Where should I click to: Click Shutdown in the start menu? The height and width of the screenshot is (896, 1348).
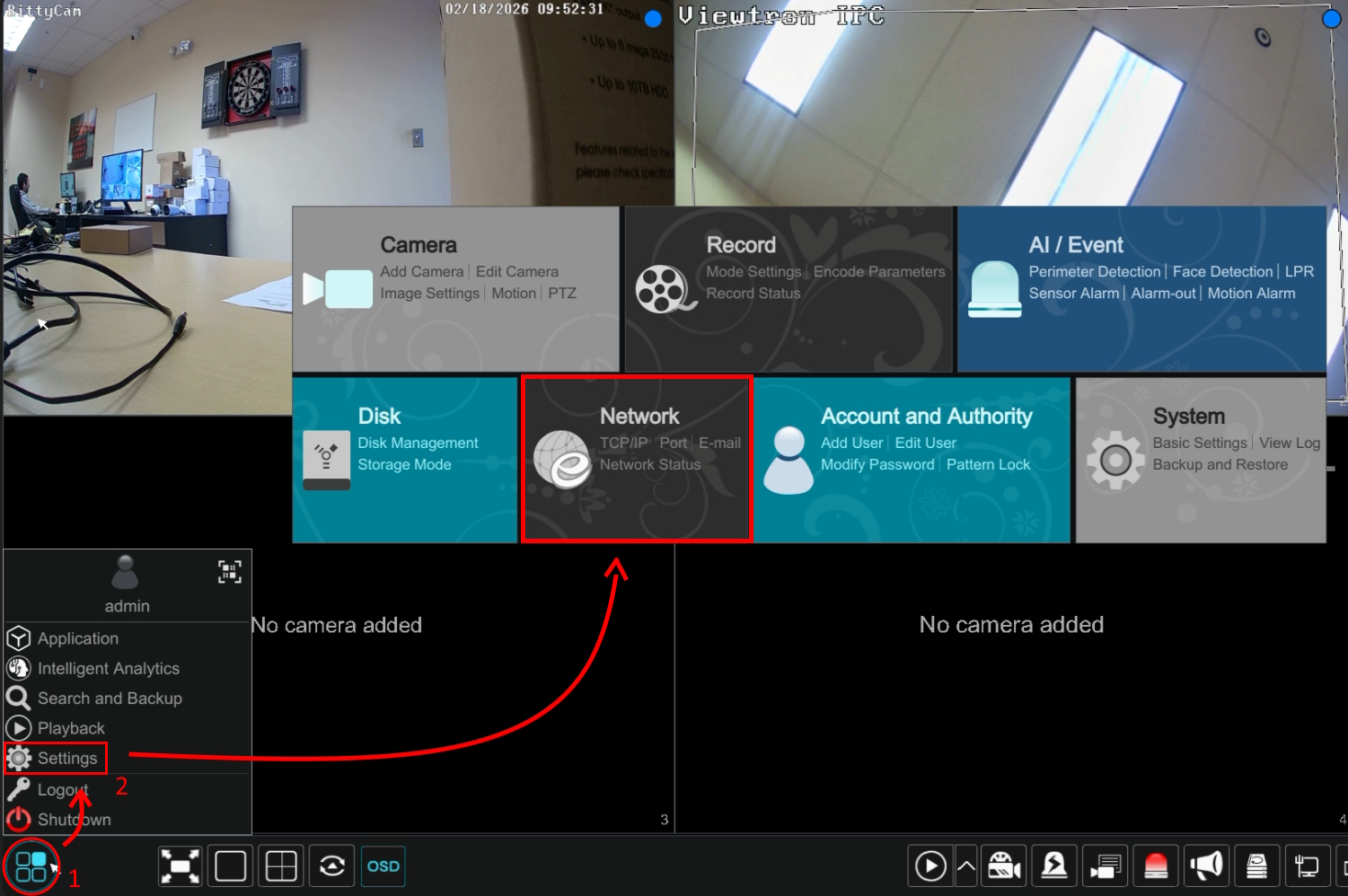click(74, 820)
